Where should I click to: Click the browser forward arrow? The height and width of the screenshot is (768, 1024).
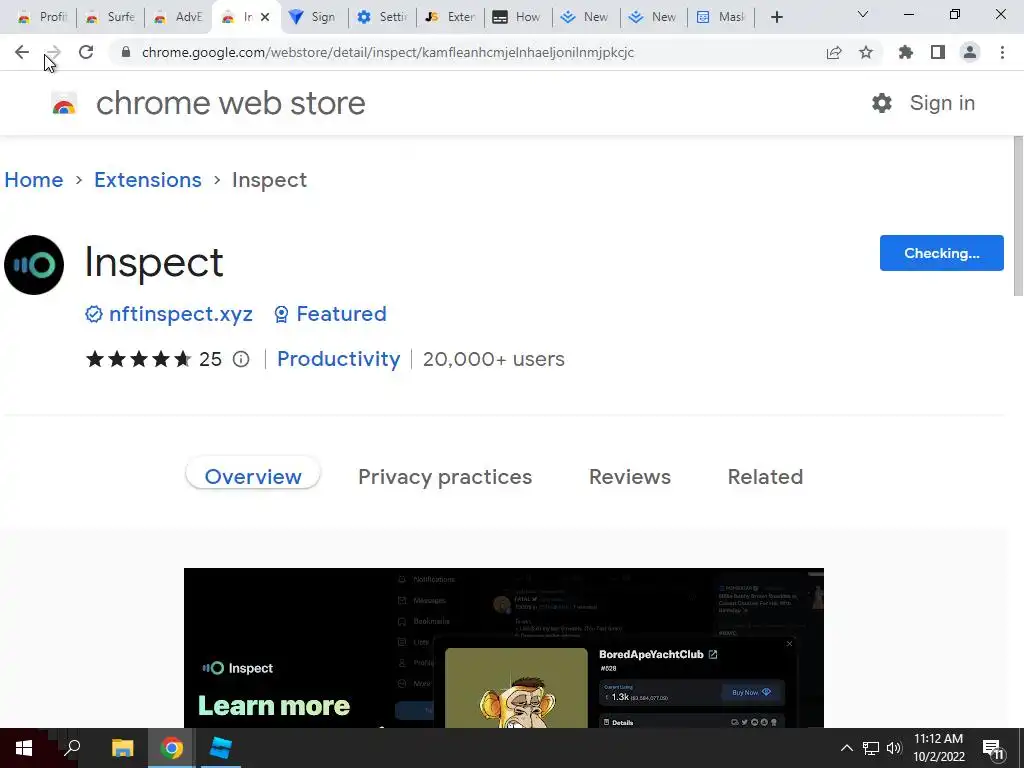pyautogui.click(x=54, y=52)
